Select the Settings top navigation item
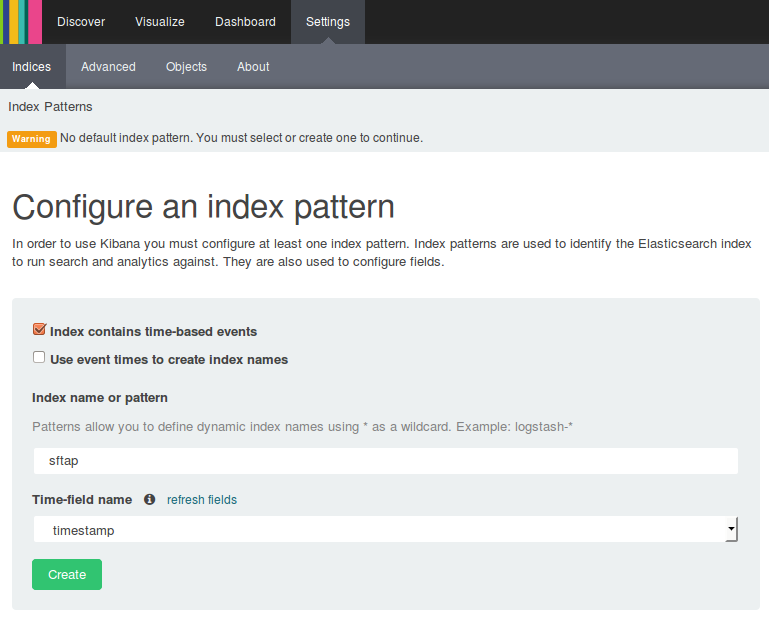 328,22
